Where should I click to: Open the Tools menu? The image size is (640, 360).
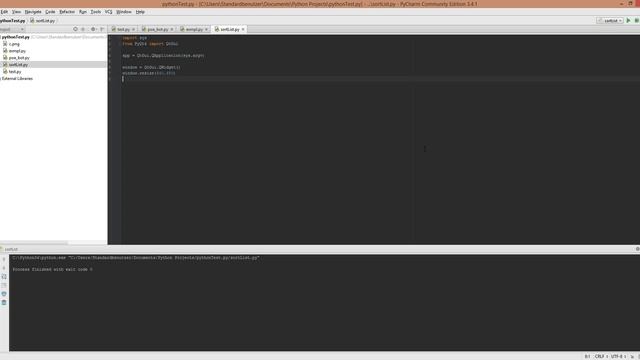pyautogui.click(x=96, y=12)
